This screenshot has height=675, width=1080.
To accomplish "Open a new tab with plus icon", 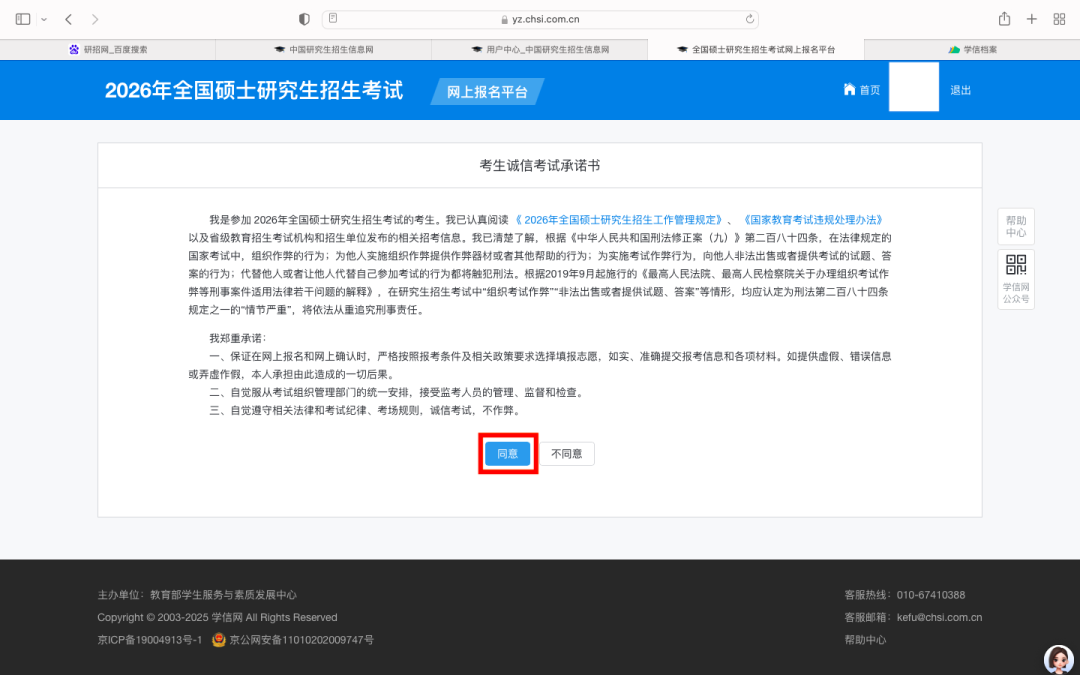I will point(1031,19).
